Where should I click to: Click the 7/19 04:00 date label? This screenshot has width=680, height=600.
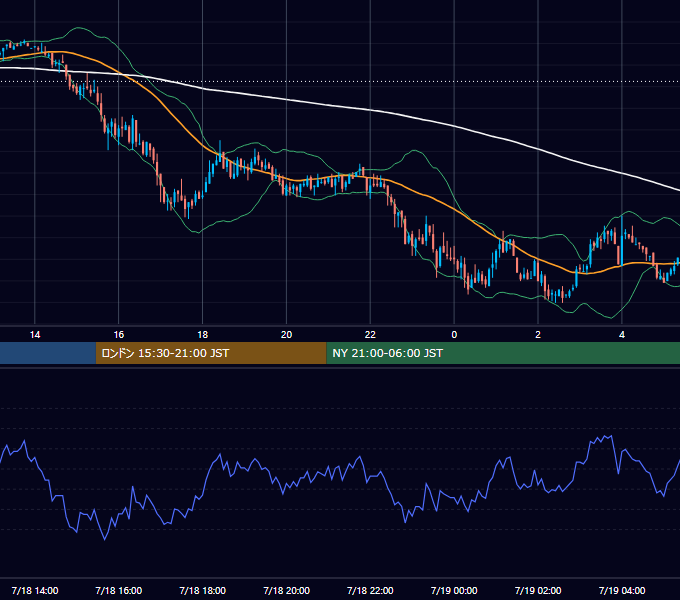622,590
